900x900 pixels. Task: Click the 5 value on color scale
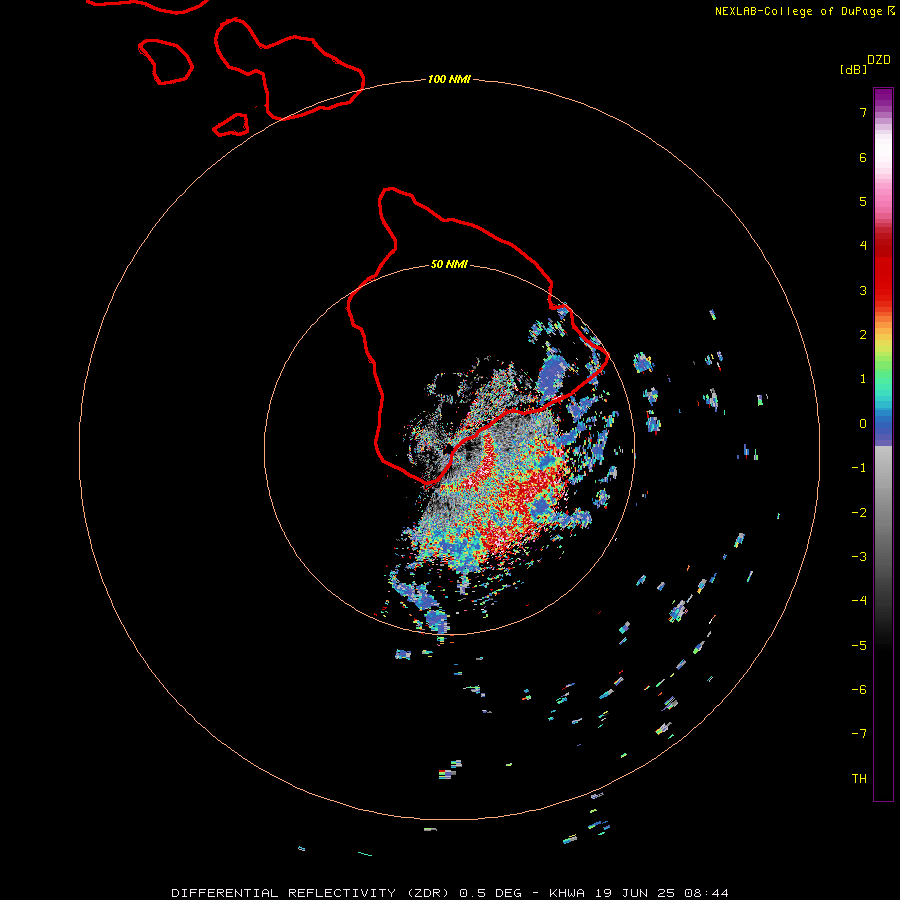[863, 201]
